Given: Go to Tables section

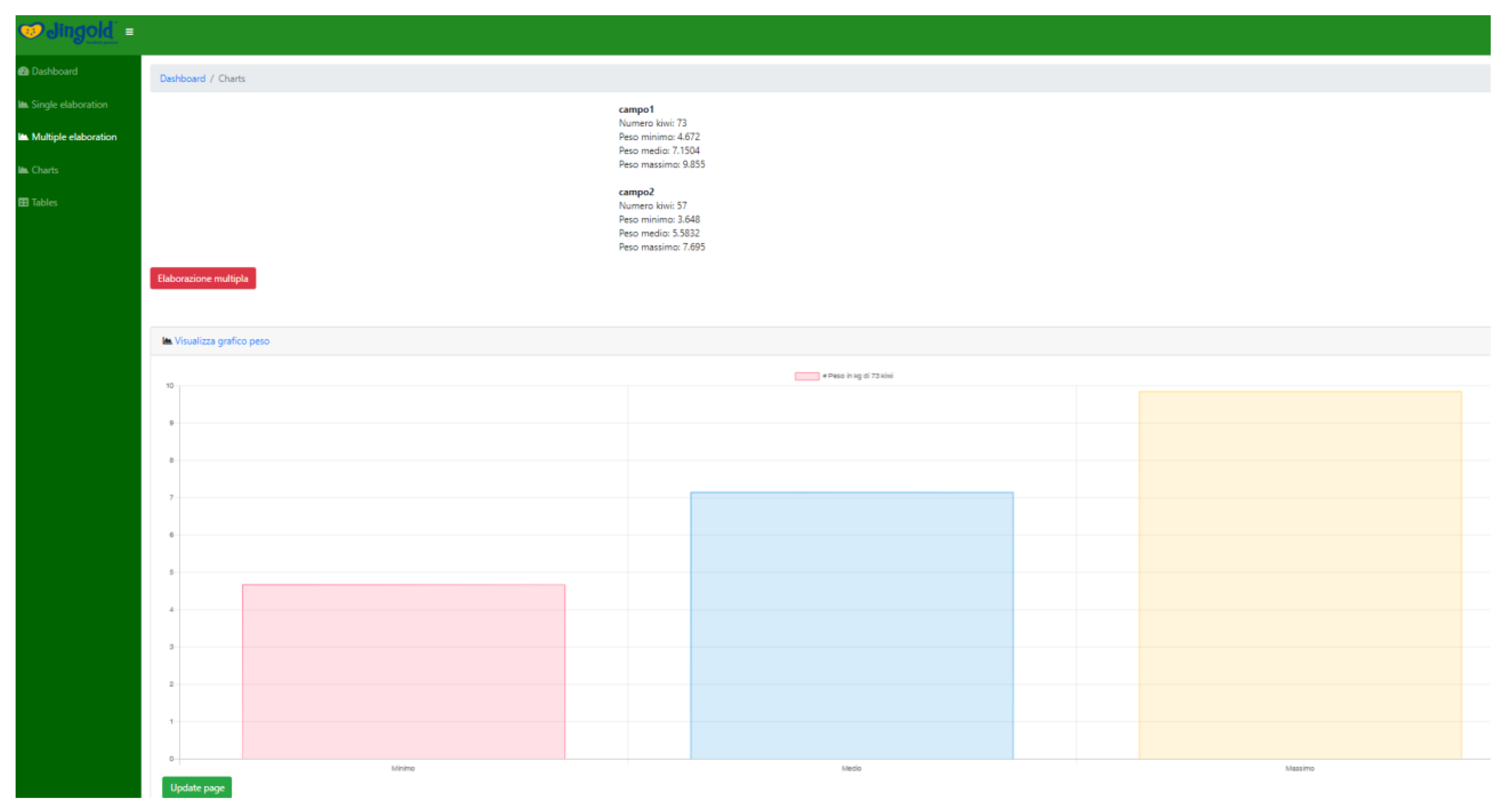Looking at the screenshot, I should (45, 202).
